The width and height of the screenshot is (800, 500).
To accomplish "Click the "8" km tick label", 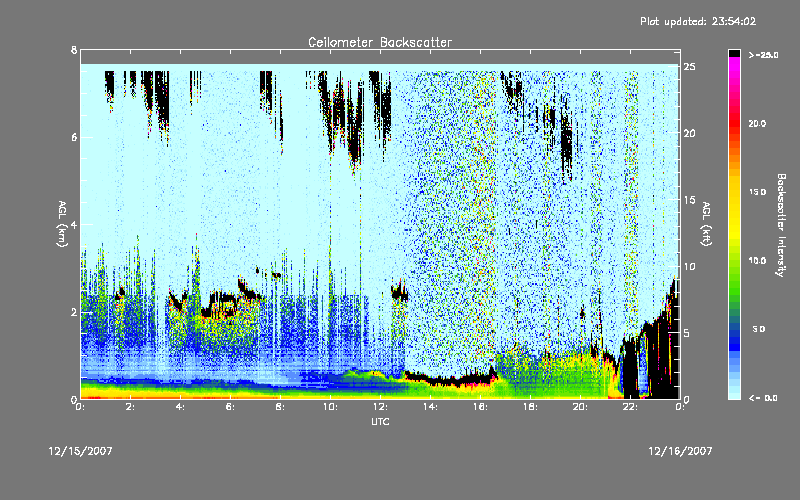I will point(74,50).
